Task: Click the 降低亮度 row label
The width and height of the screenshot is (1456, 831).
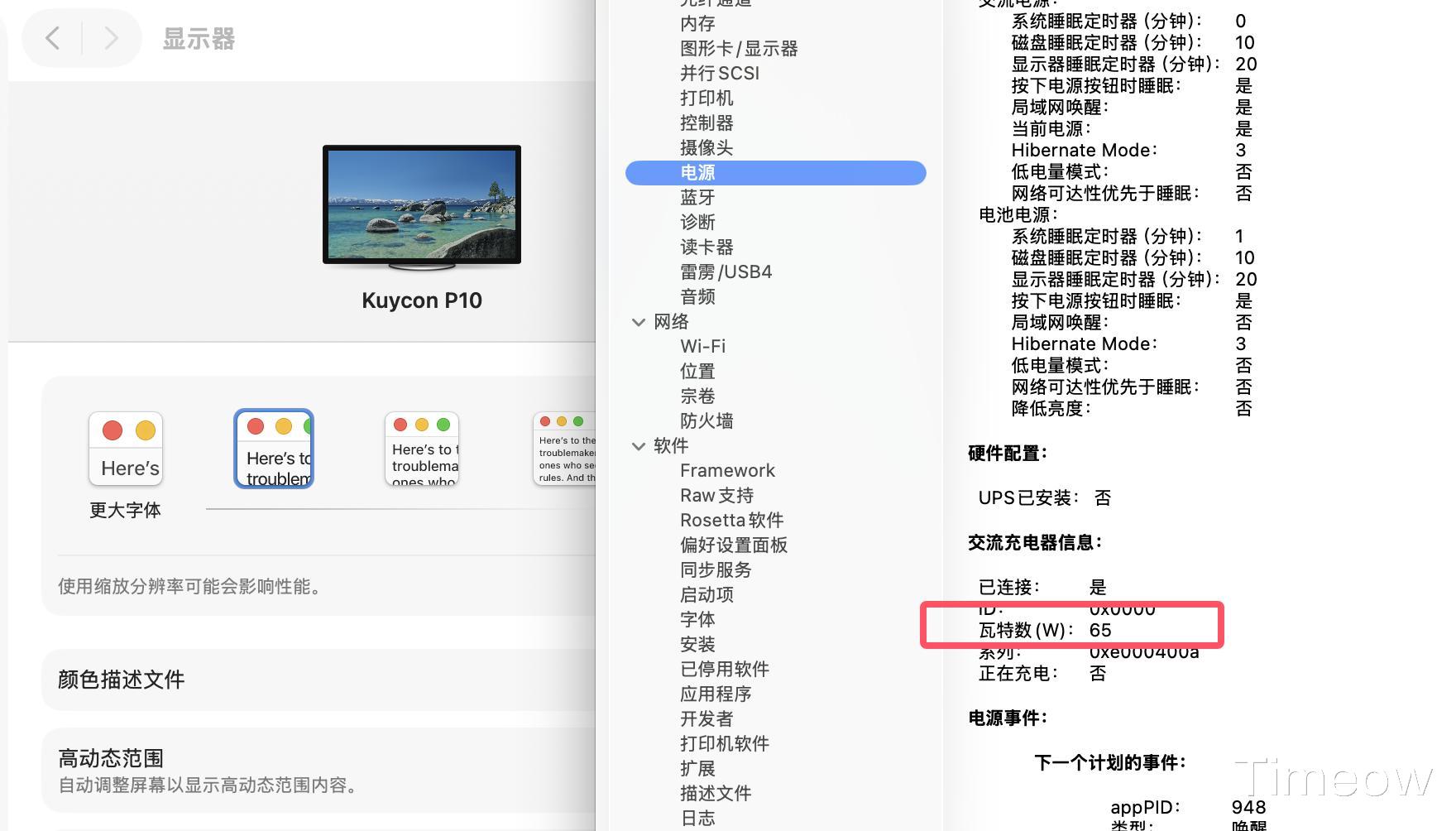Action: tap(1051, 409)
